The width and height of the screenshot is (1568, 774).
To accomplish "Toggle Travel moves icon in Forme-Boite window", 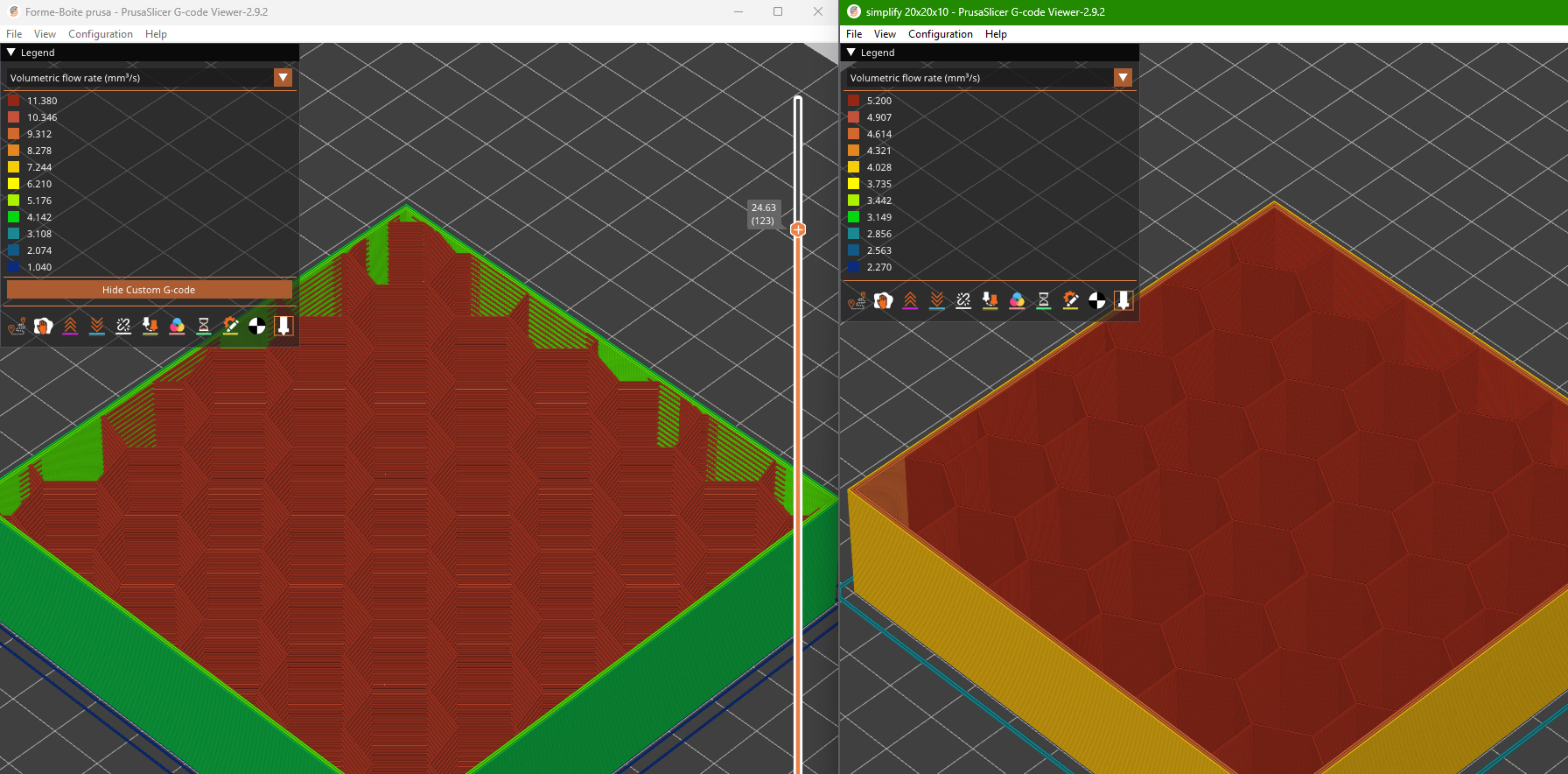I will click(17, 326).
